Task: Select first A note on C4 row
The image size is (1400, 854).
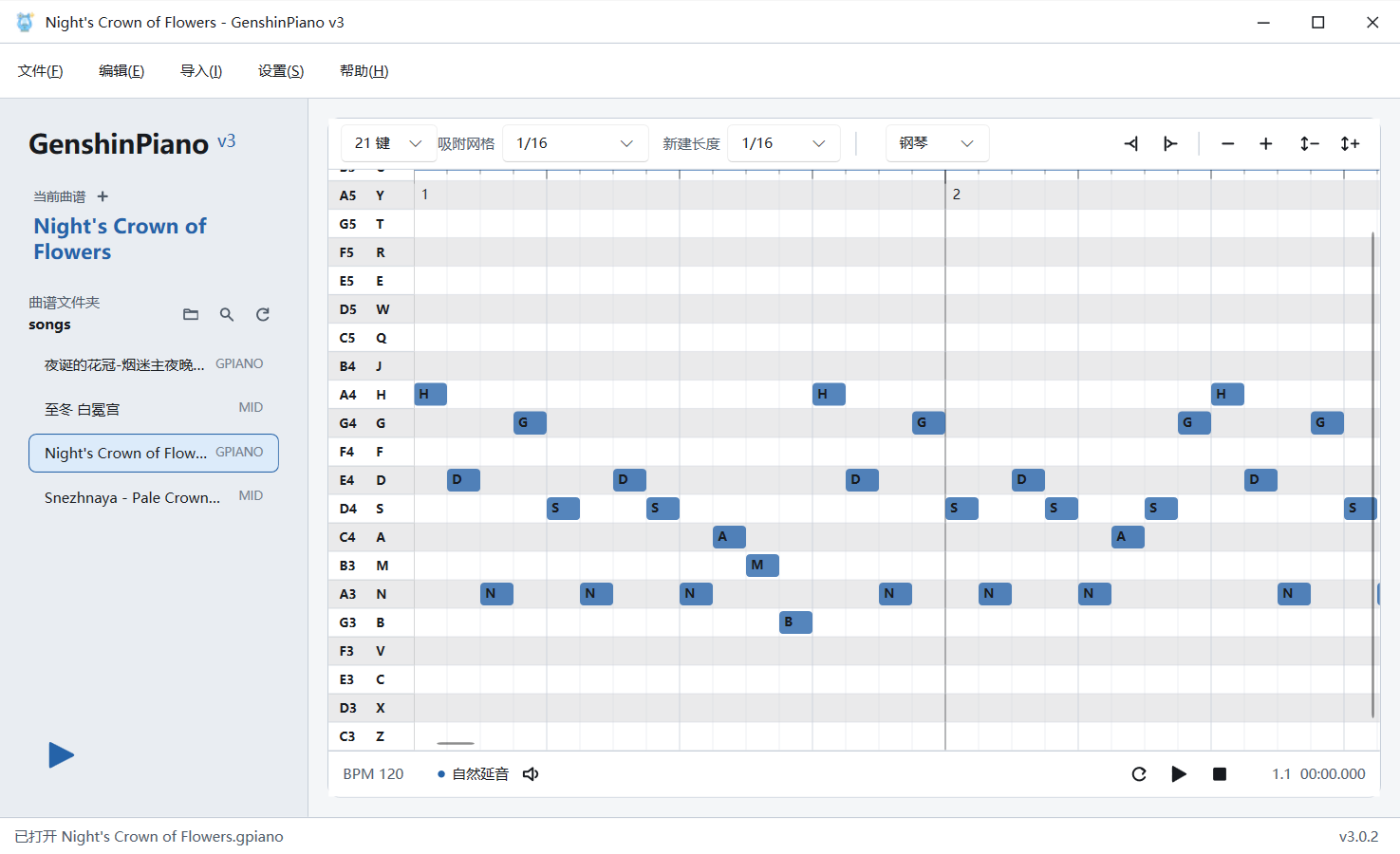Action: tap(730, 537)
